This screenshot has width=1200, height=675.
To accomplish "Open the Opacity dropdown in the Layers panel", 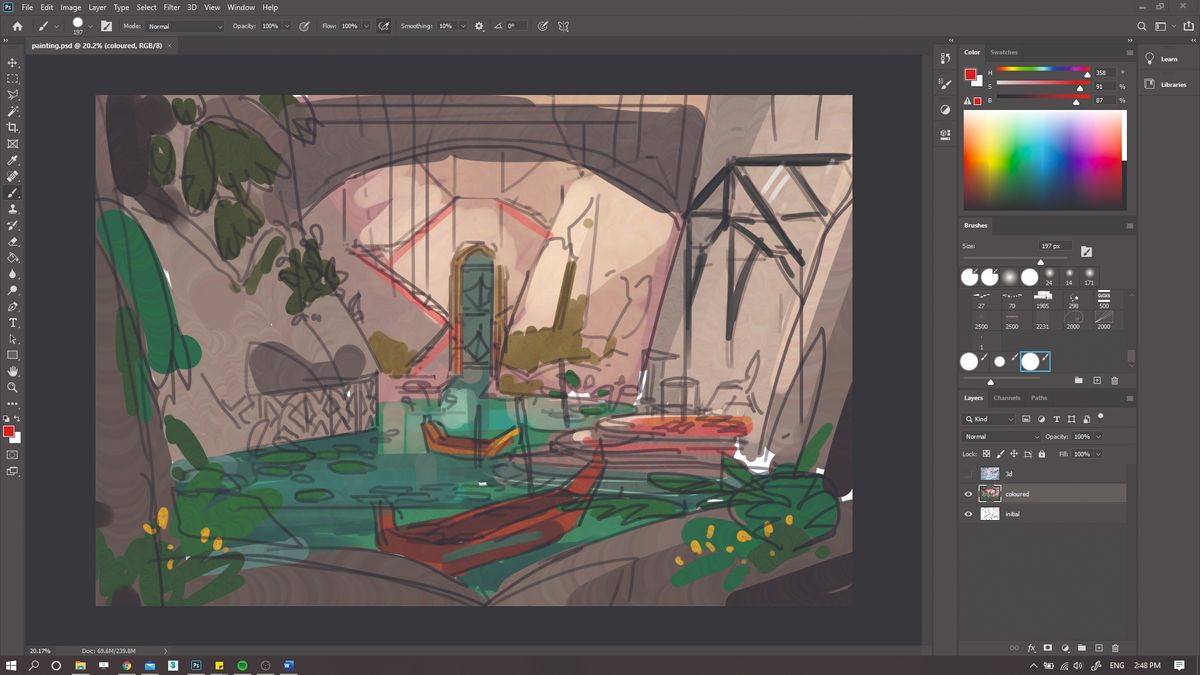I will [x=1098, y=437].
